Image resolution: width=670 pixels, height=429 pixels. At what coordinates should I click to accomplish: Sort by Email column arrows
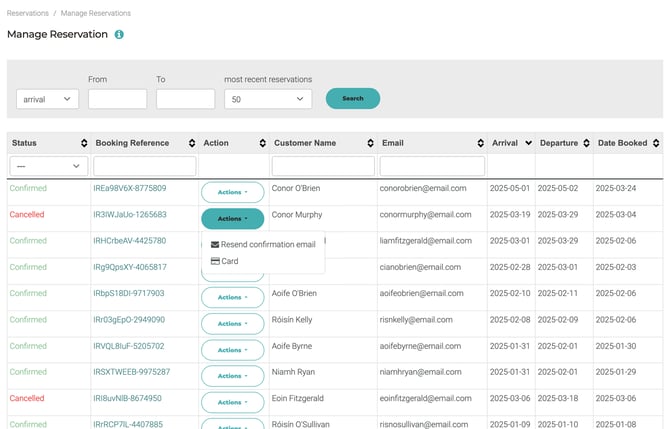pos(481,143)
